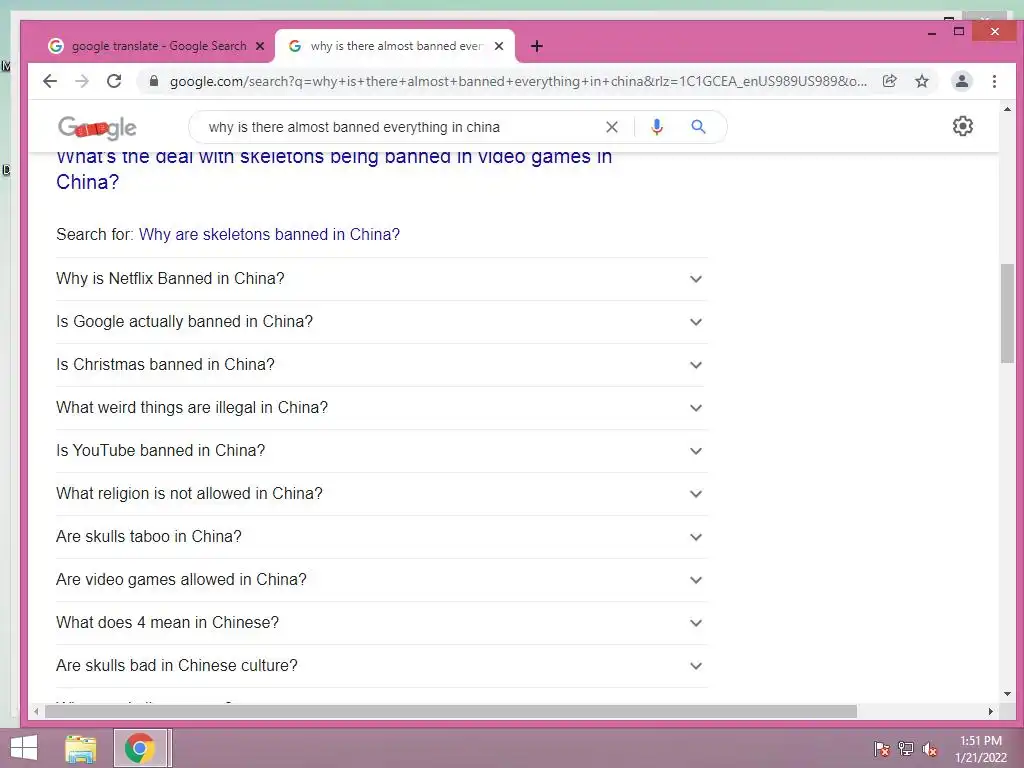
Task: Minimize the Chrome window
Action: [932, 31]
